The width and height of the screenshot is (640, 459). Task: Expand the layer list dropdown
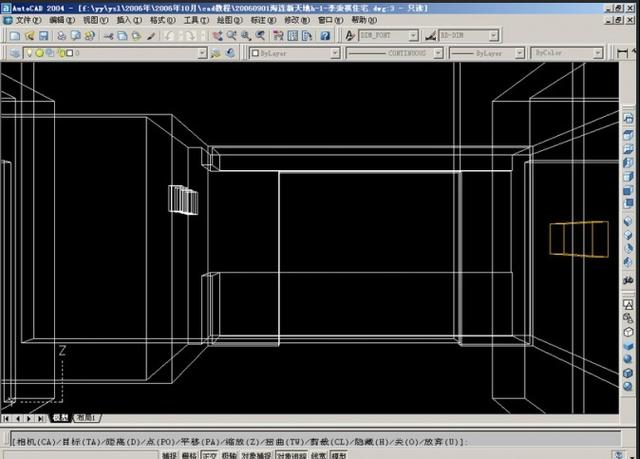[202, 53]
